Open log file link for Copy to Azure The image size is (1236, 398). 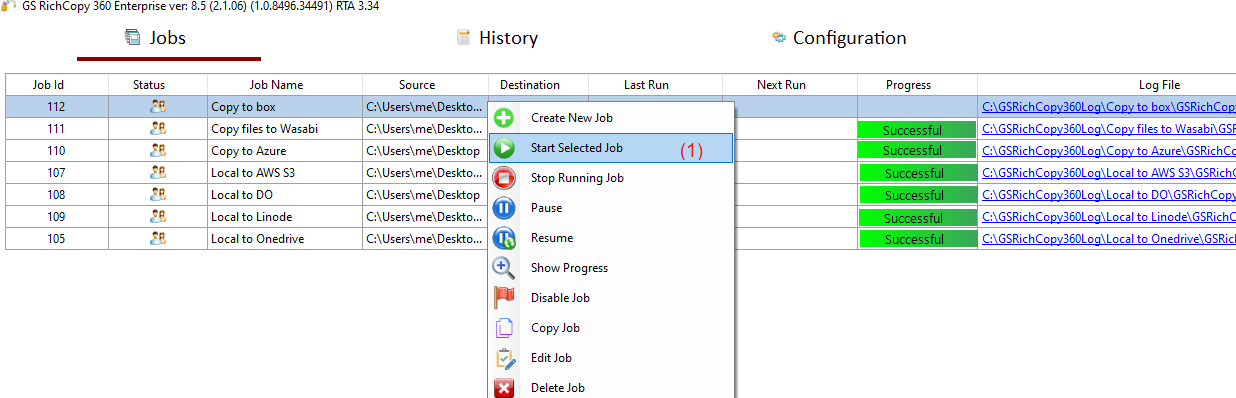[1109, 150]
